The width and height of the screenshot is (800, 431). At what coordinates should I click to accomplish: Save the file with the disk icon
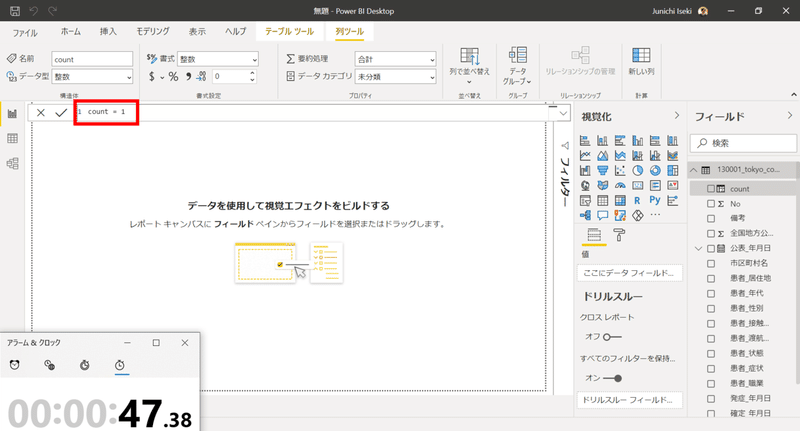coord(15,11)
